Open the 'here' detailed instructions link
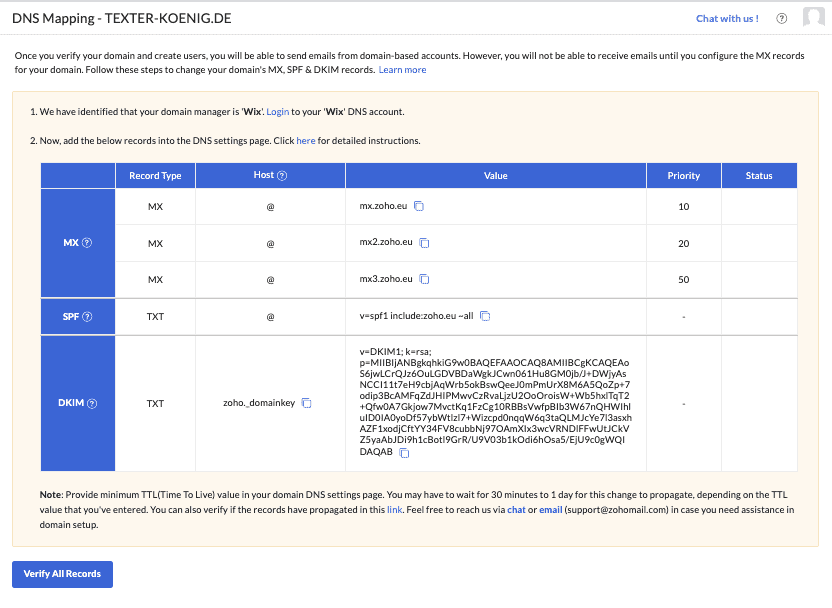The width and height of the screenshot is (832, 608). (306, 141)
